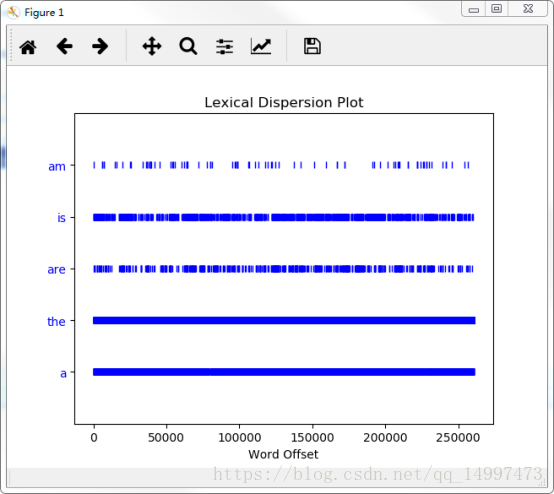Open the Edit axis and curve parameters tool
The width and height of the screenshot is (554, 494).
click(261, 46)
